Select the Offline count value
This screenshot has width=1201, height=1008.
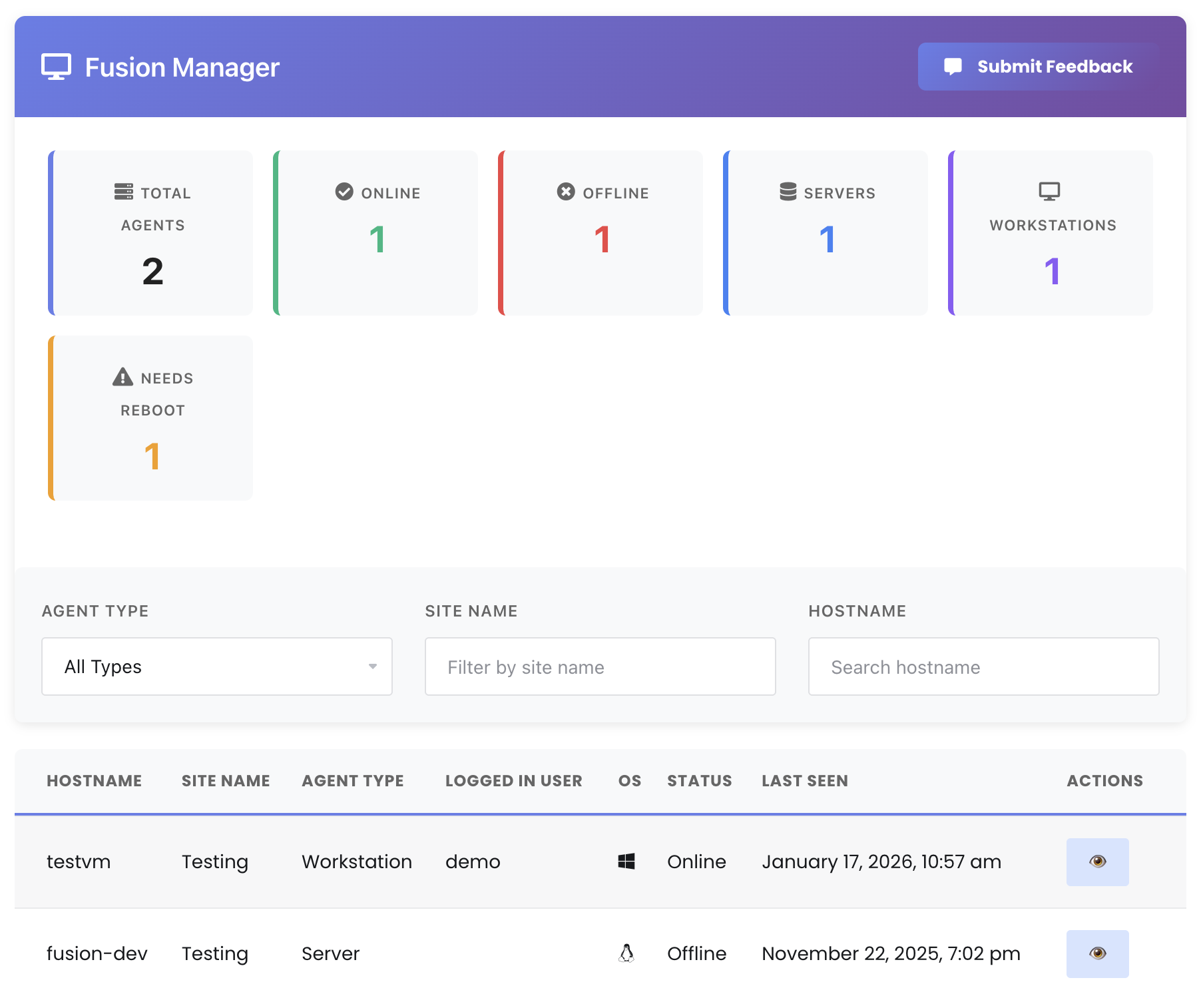[602, 240]
